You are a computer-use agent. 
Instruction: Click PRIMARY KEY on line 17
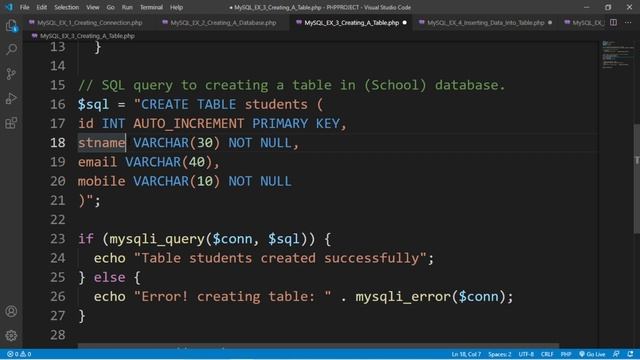[x=296, y=124]
